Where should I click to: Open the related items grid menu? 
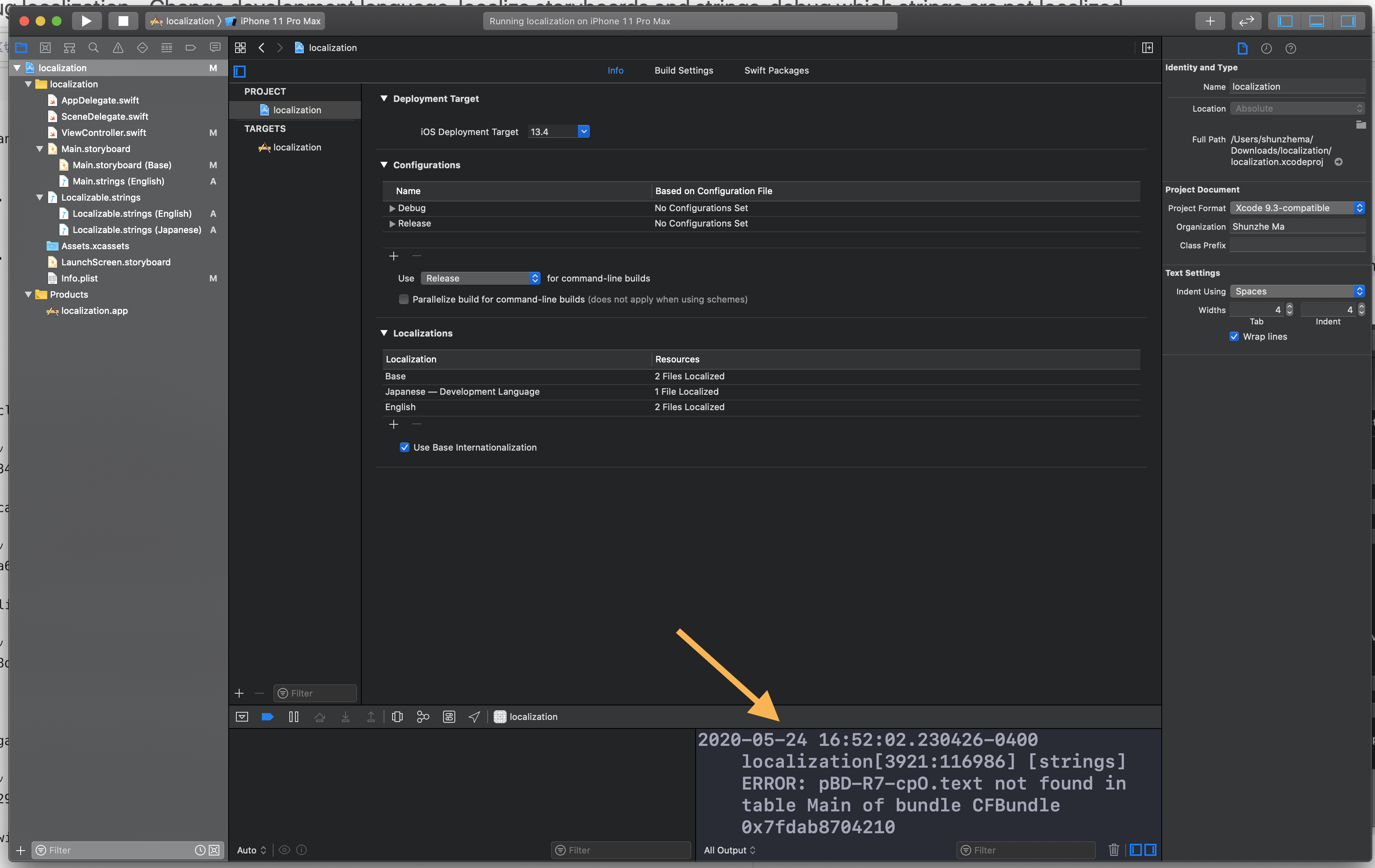tap(240, 48)
